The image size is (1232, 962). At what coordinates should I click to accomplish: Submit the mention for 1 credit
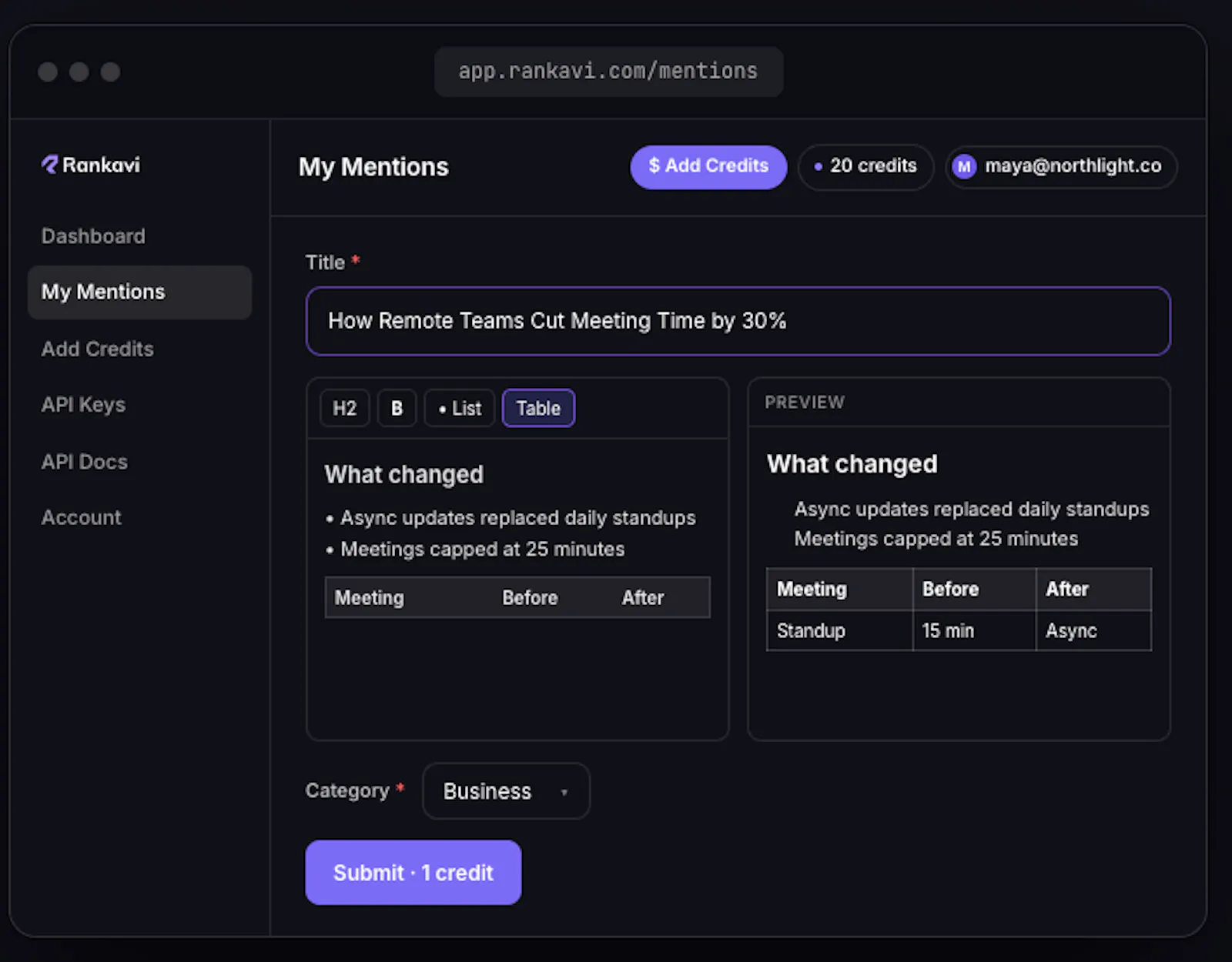pos(413,873)
